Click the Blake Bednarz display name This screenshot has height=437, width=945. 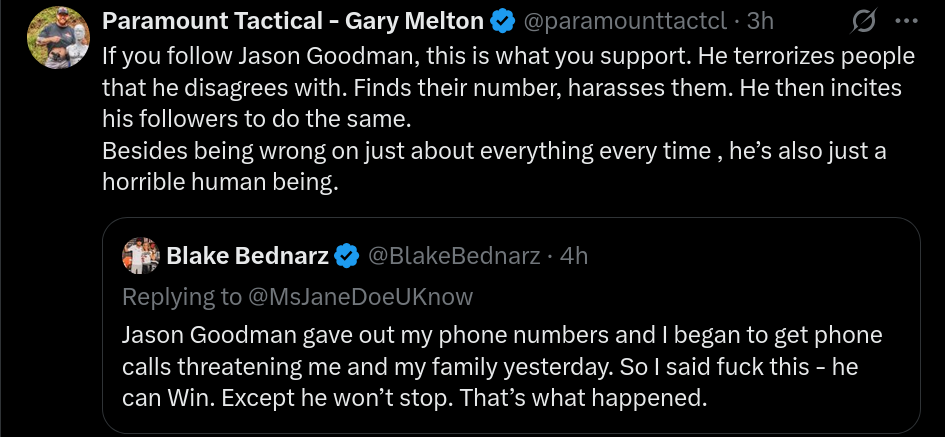pyautogui.click(x=247, y=256)
